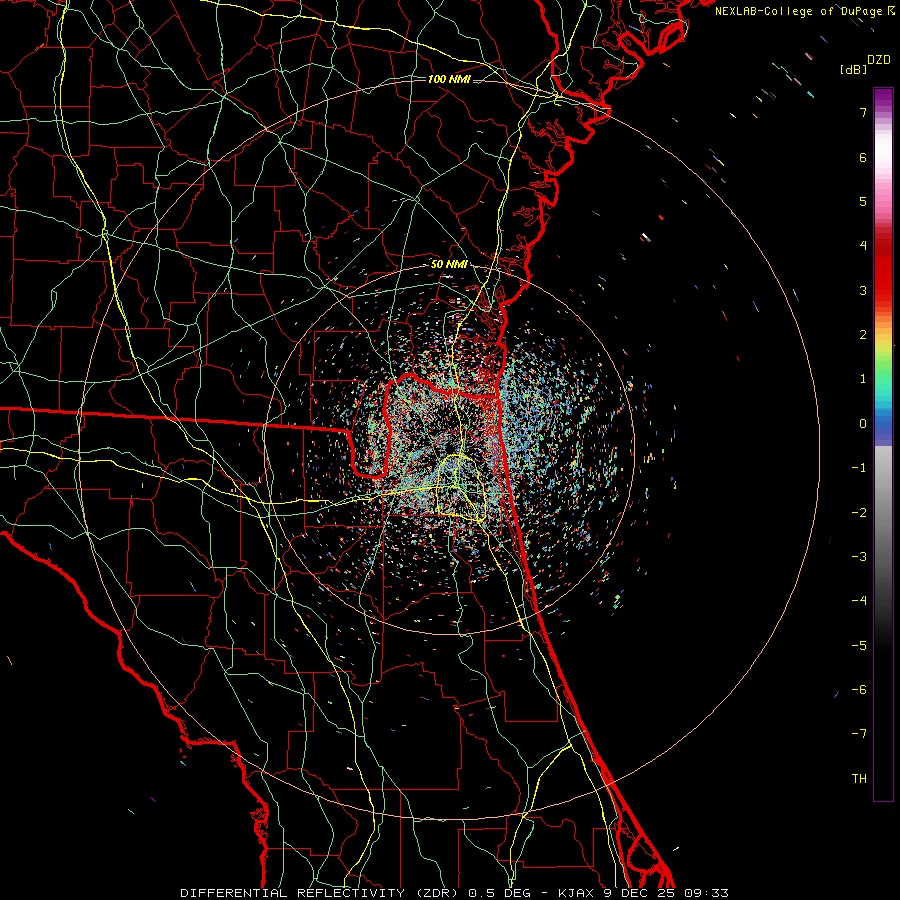Click the 1 value on color scale
The image size is (900, 900).
click(863, 379)
